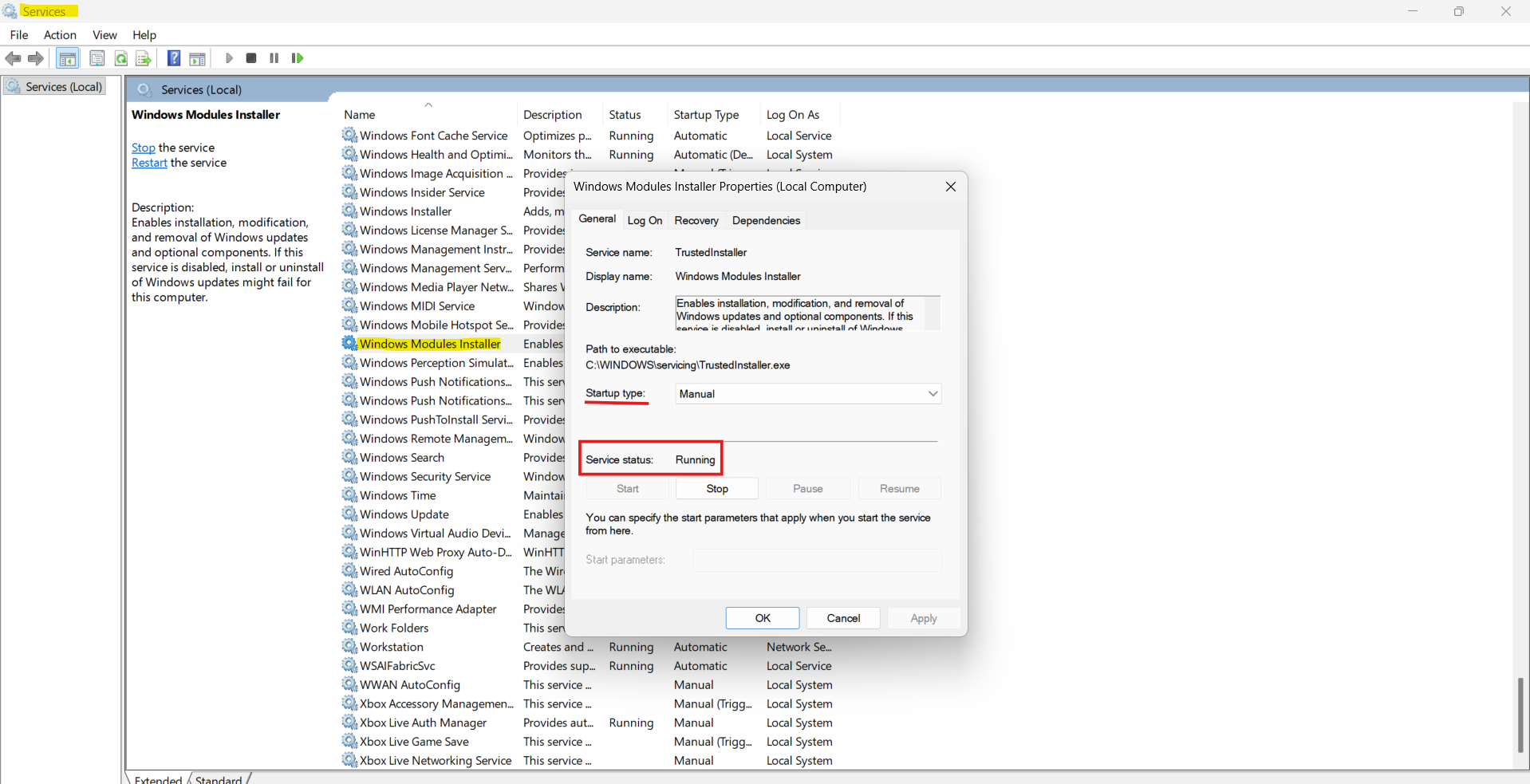
Task: Open the blue Help toolbar icon
Action: click(173, 58)
